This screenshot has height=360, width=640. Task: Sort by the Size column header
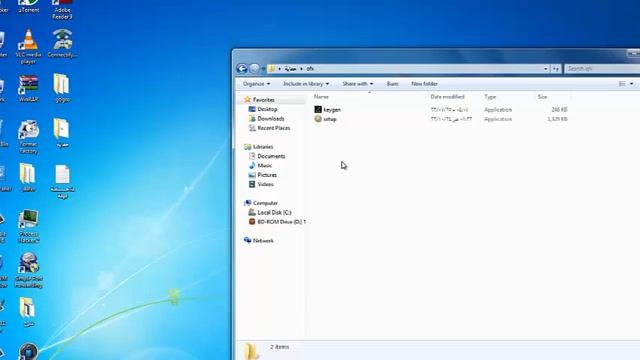(x=542, y=97)
